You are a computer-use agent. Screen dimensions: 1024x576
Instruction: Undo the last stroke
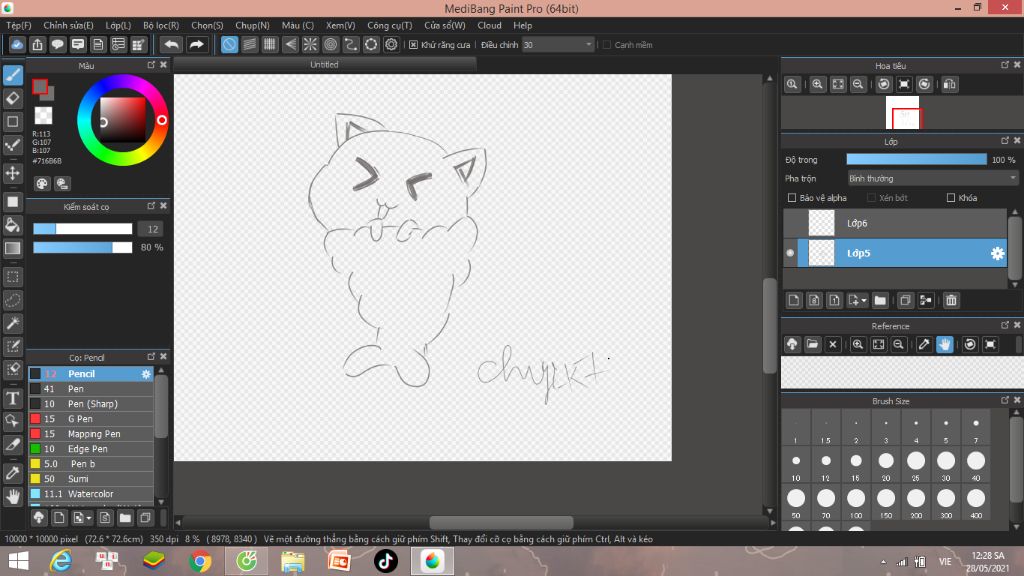(171, 44)
